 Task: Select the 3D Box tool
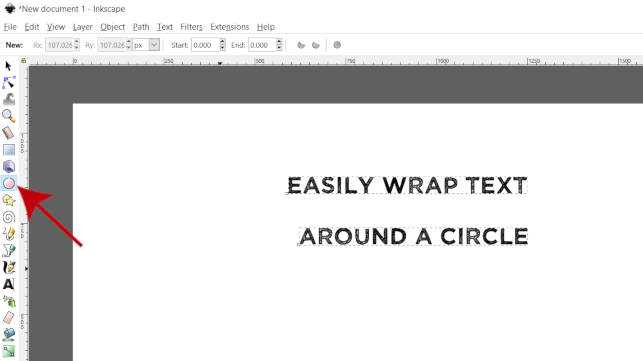point(9,166)
